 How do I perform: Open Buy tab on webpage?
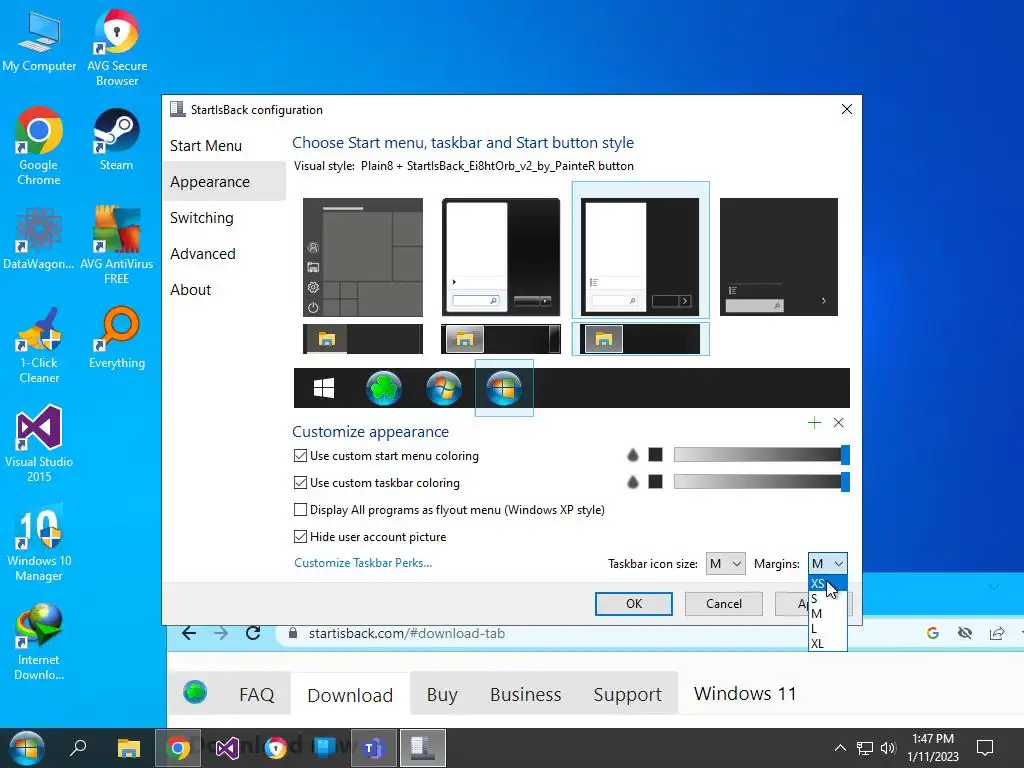coord(442,694)
